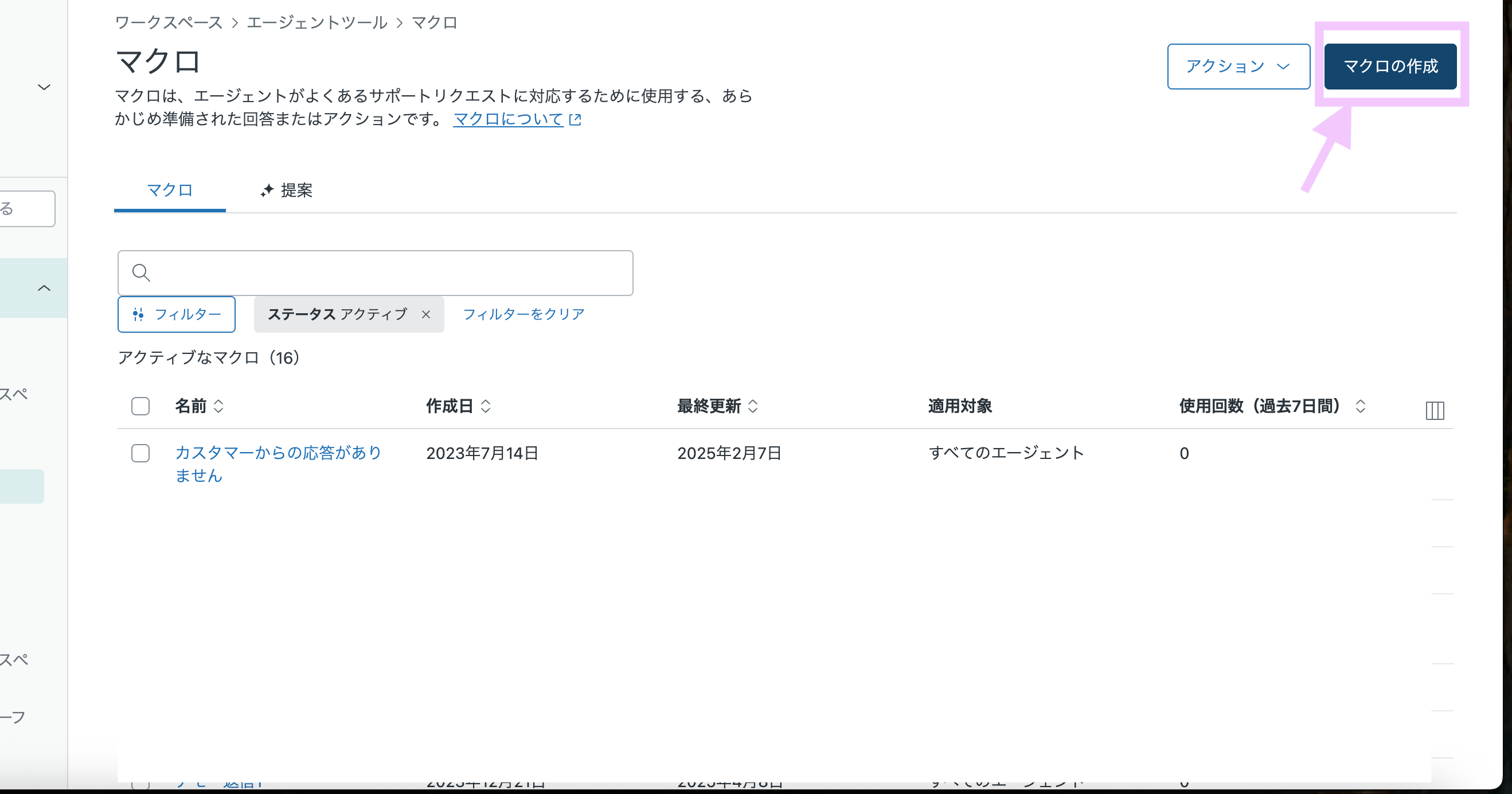Click the column settings icon
The height and width of the screenshot is (794, 1512).
pos(1435,410)
